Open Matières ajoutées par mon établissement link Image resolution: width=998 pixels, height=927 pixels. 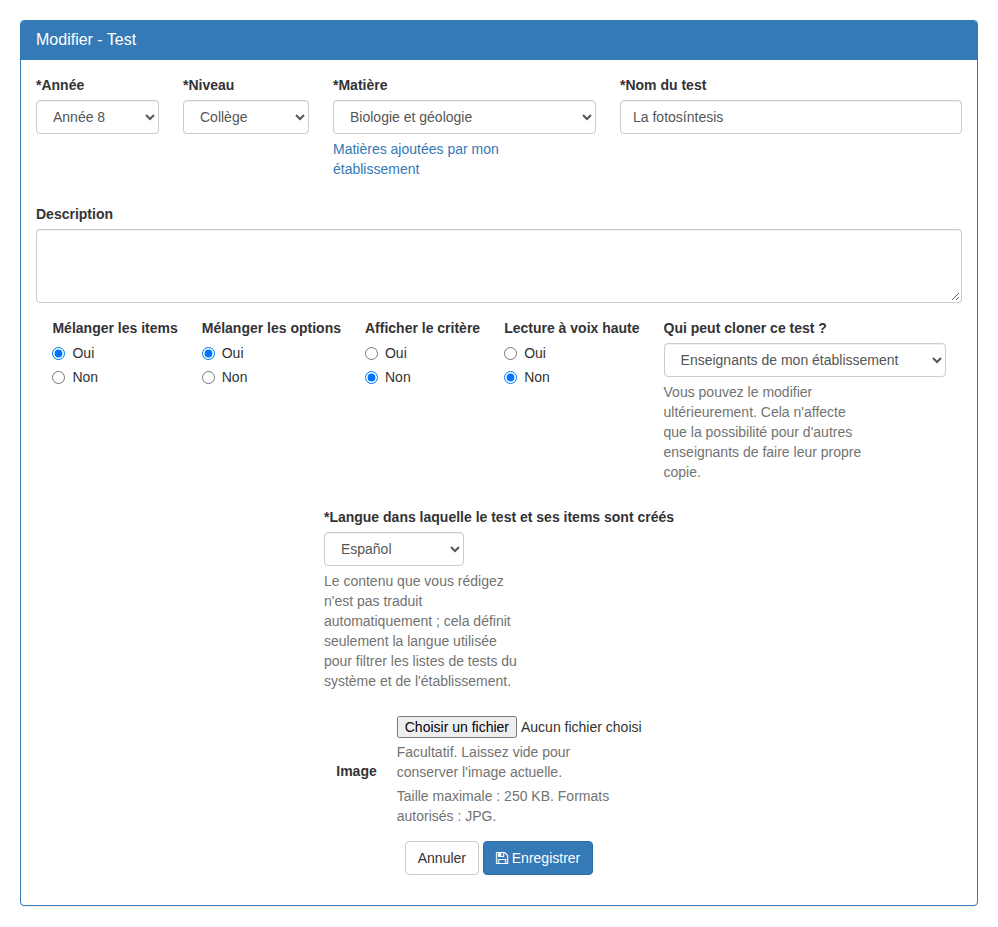[x=416, y=159]
